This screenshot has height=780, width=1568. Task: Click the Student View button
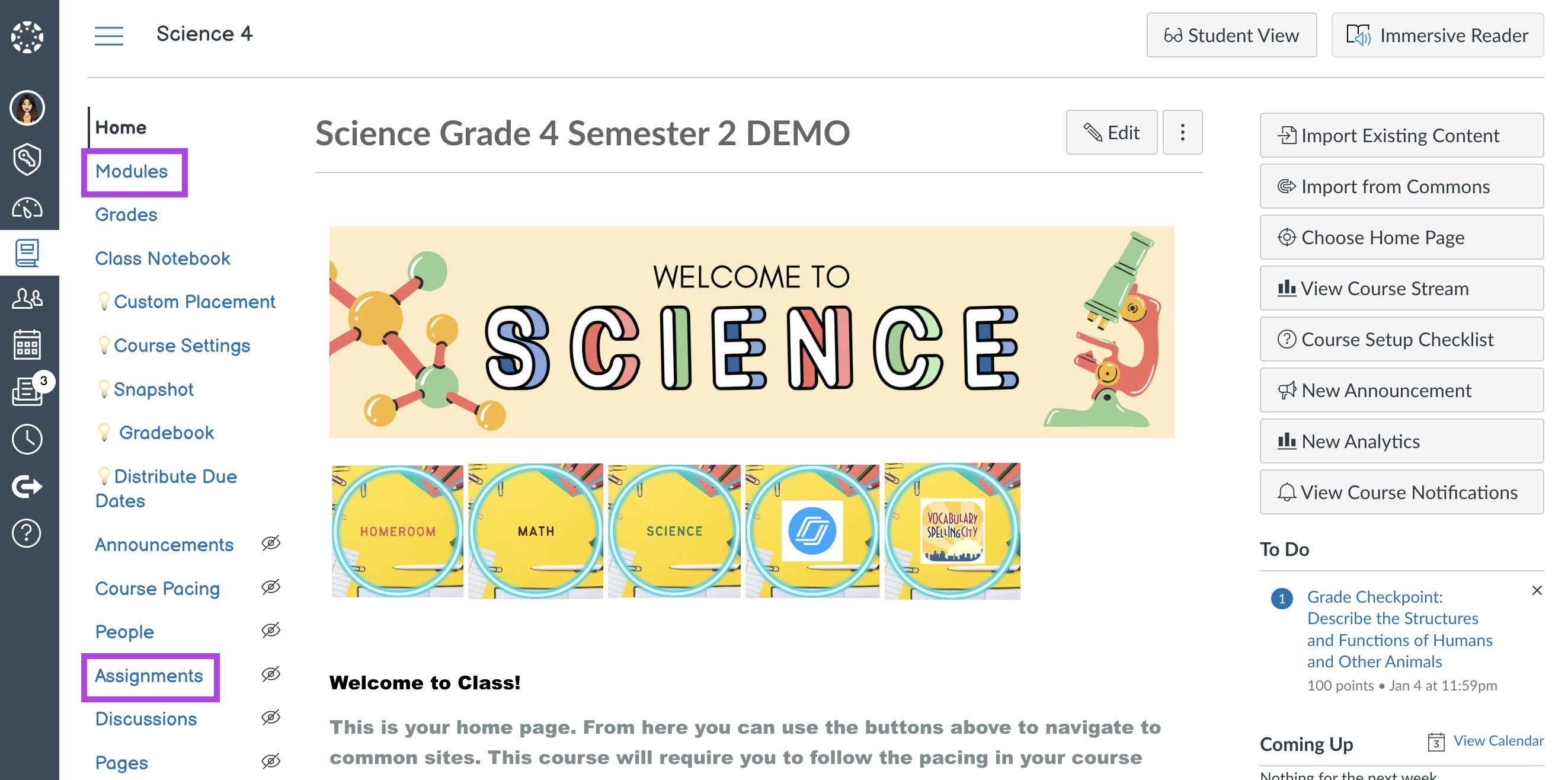(x=1231, y=36)
